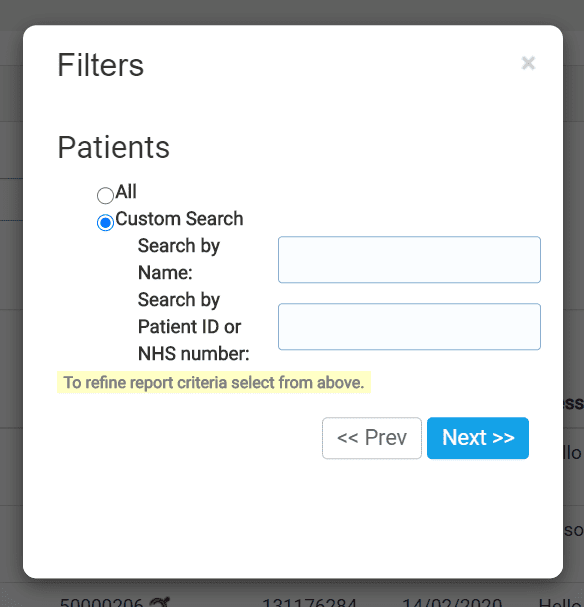
Task: Click the All option text label
Action: click(126, 192)
